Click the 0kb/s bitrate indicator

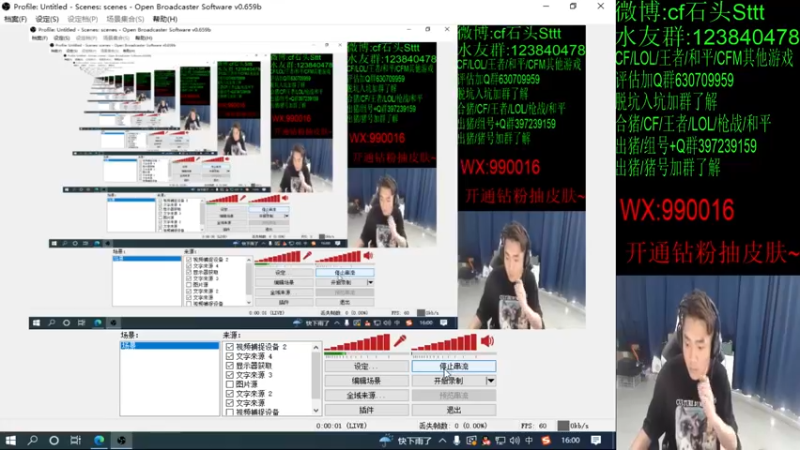[x=573, y=426]
